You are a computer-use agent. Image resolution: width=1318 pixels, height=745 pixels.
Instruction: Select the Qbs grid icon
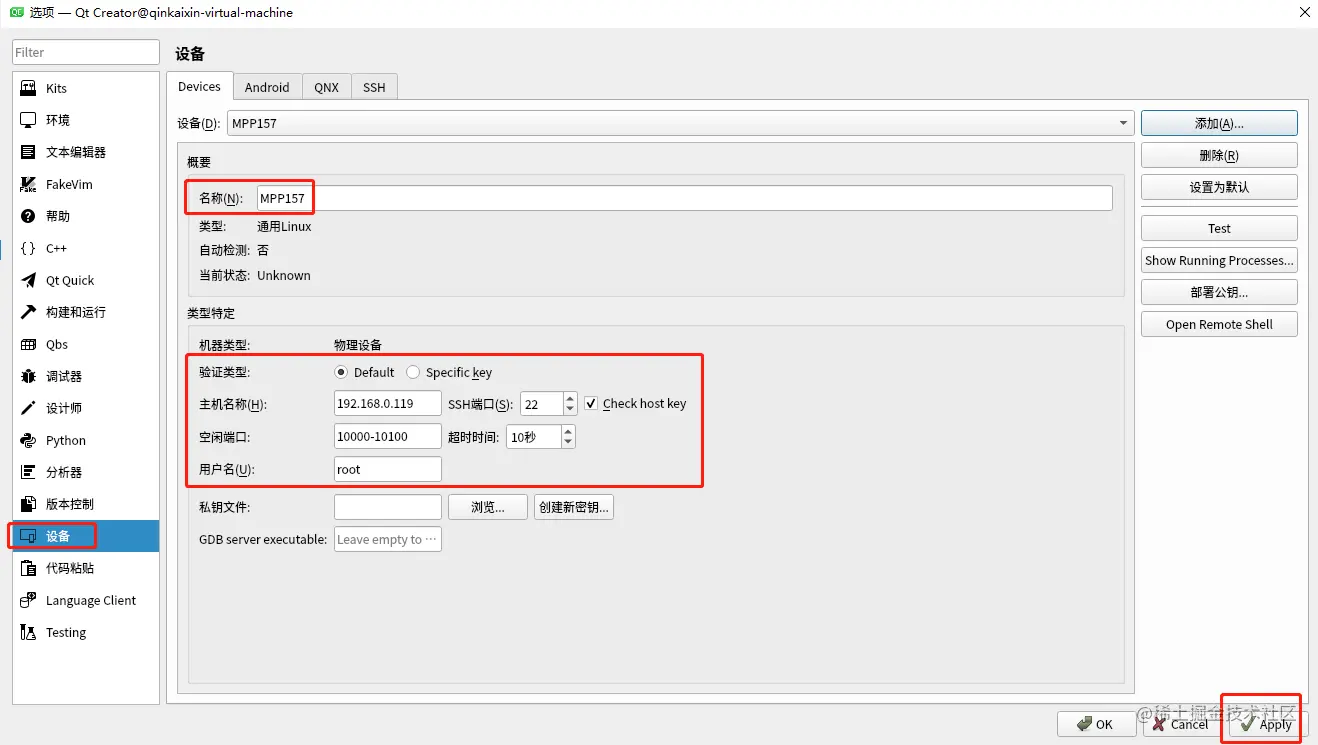pyautogui.click(x=28, y=344)
